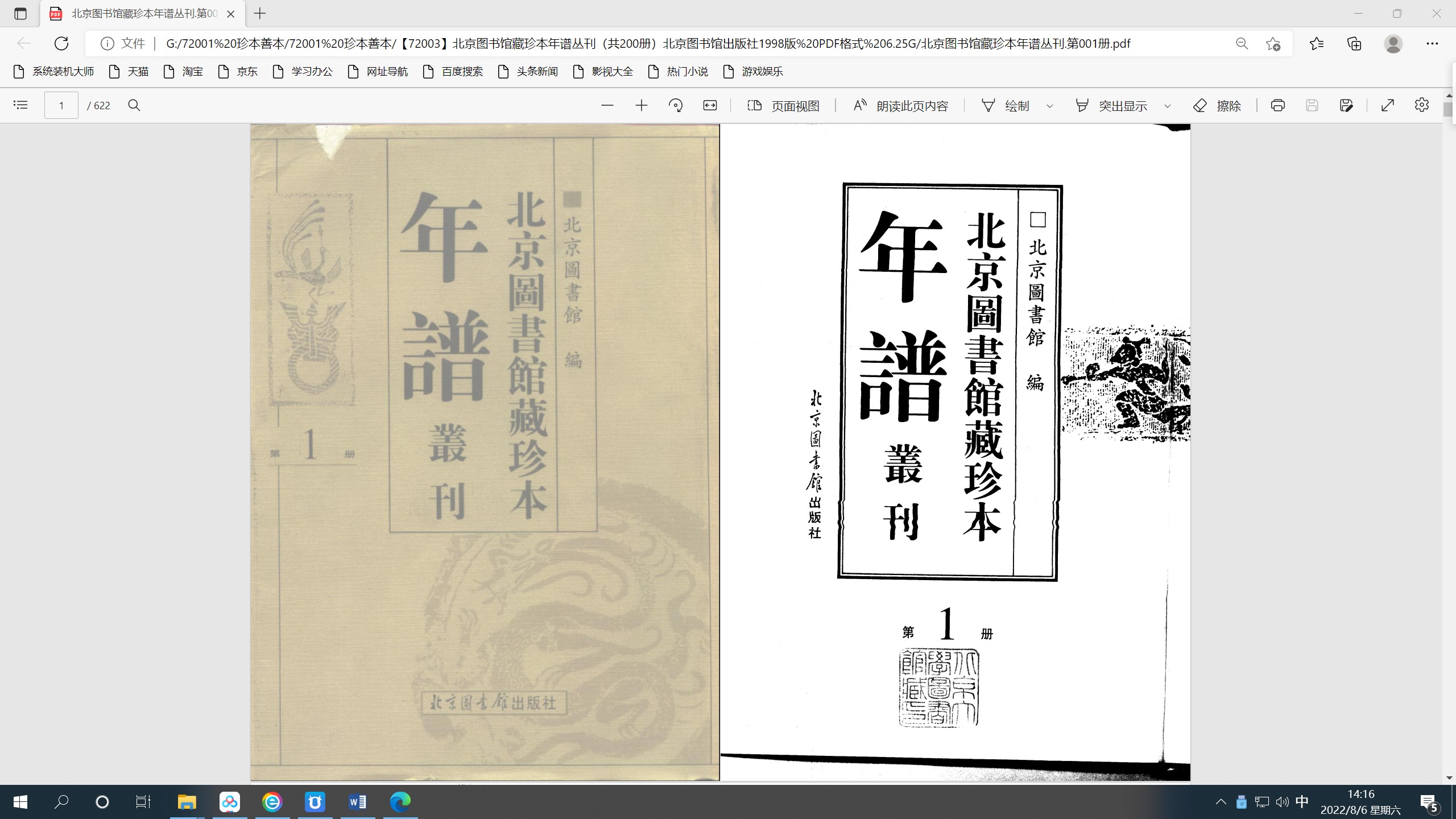Open 游戏娱乐 bookmark
The width and height of the screenshot is (1456, 819).
754,72
